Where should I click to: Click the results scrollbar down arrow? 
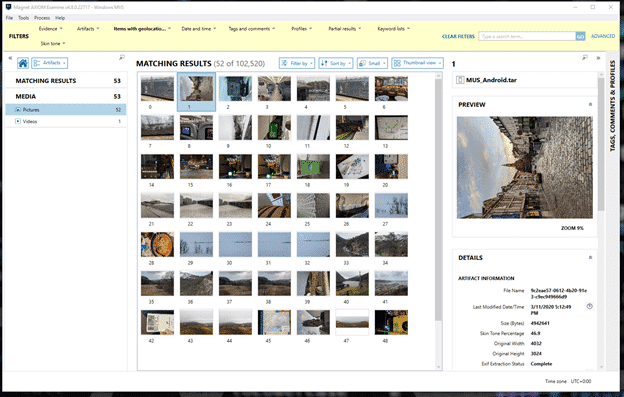[x=439, y=367]
